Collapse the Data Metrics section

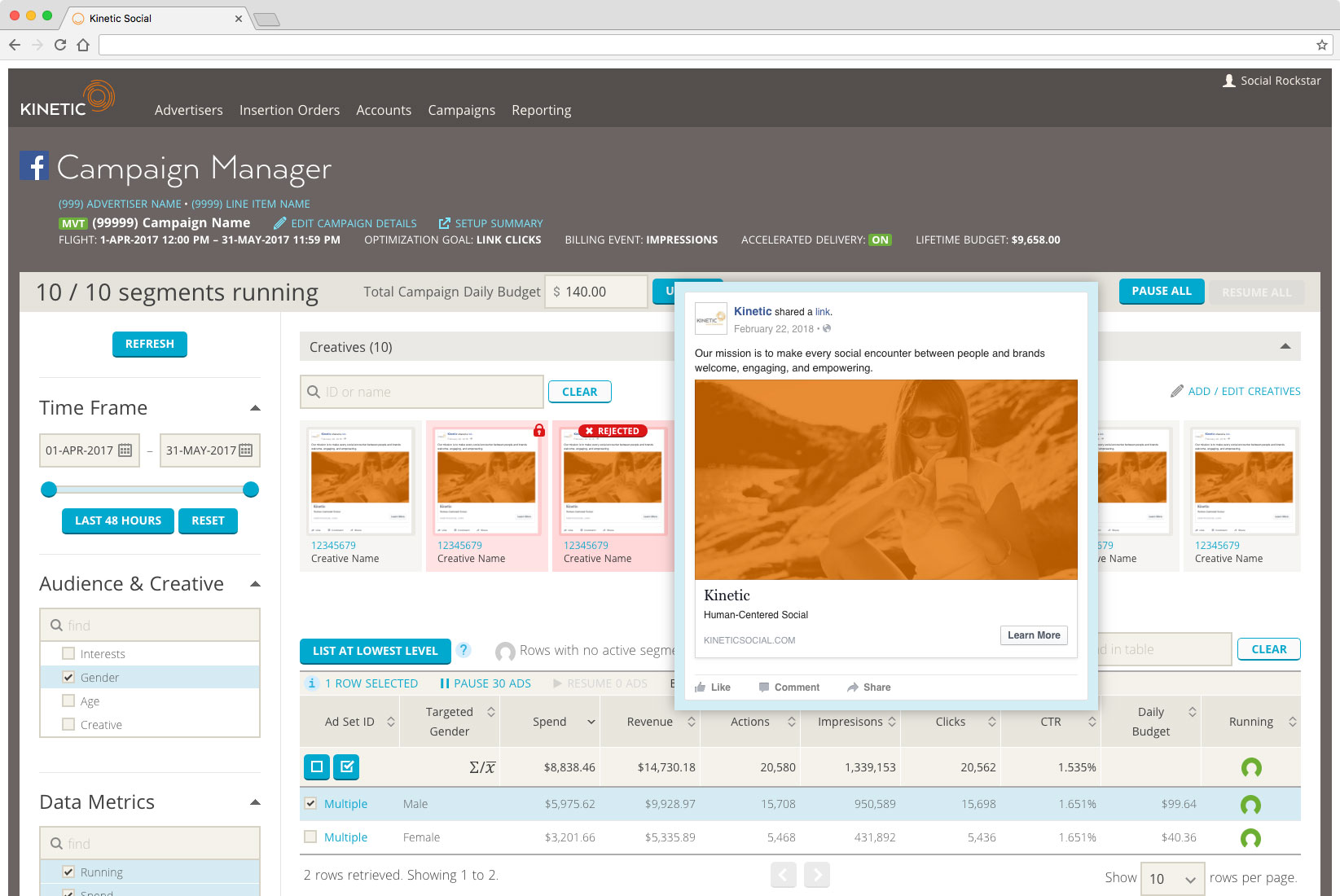(255, 802)
